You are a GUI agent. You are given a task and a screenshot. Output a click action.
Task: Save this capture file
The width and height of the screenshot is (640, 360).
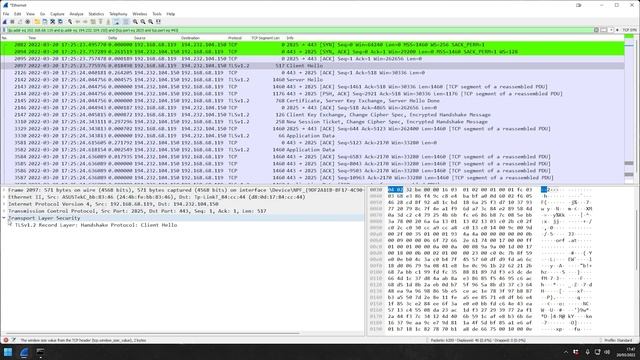click(45, 22)
